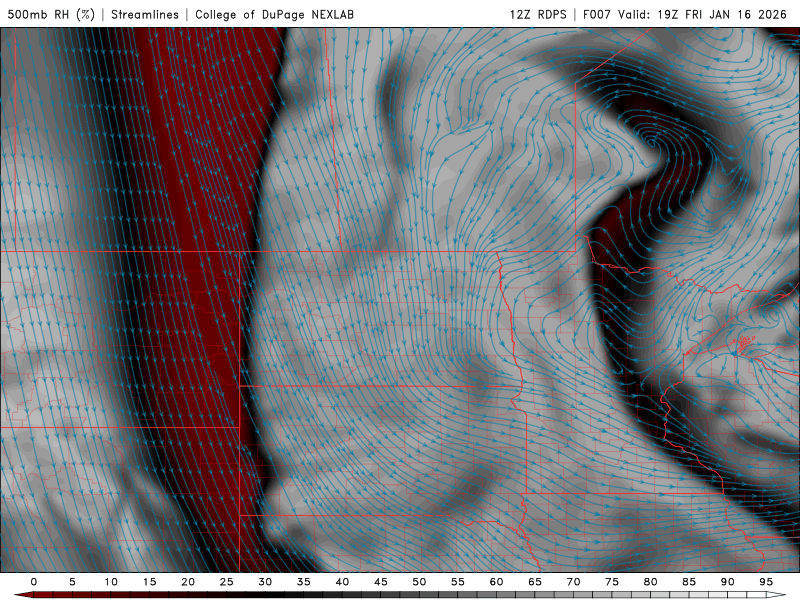Select the "12Z RDPS" model run label
Screen dimensions: 800x600
tap(538, 14)
